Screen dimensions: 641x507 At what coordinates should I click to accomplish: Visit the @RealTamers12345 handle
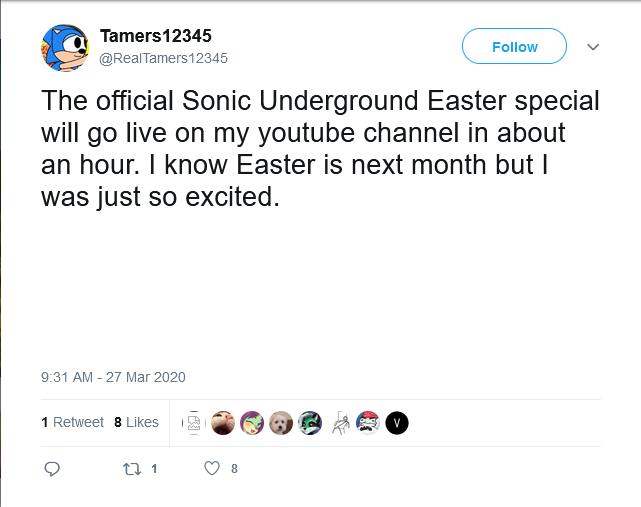(x=163, y=58)
